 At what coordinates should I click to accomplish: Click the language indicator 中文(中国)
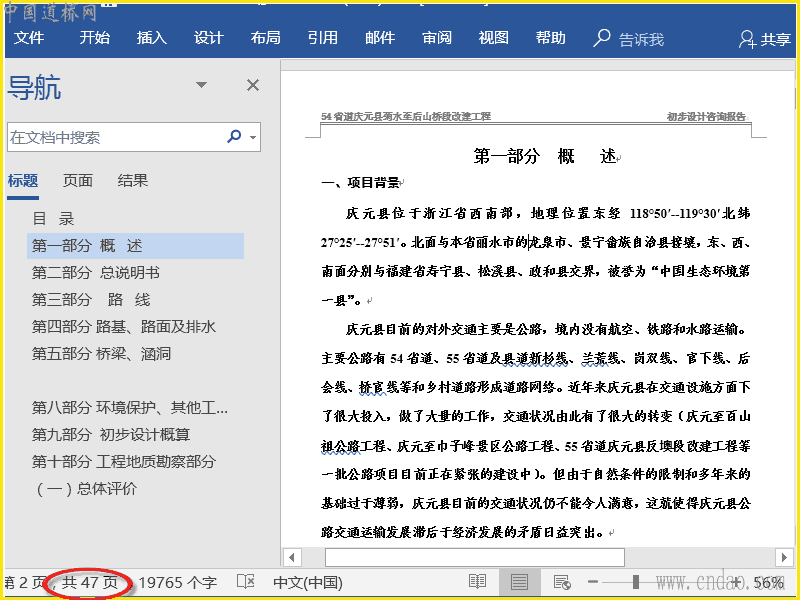pos(308,582)
